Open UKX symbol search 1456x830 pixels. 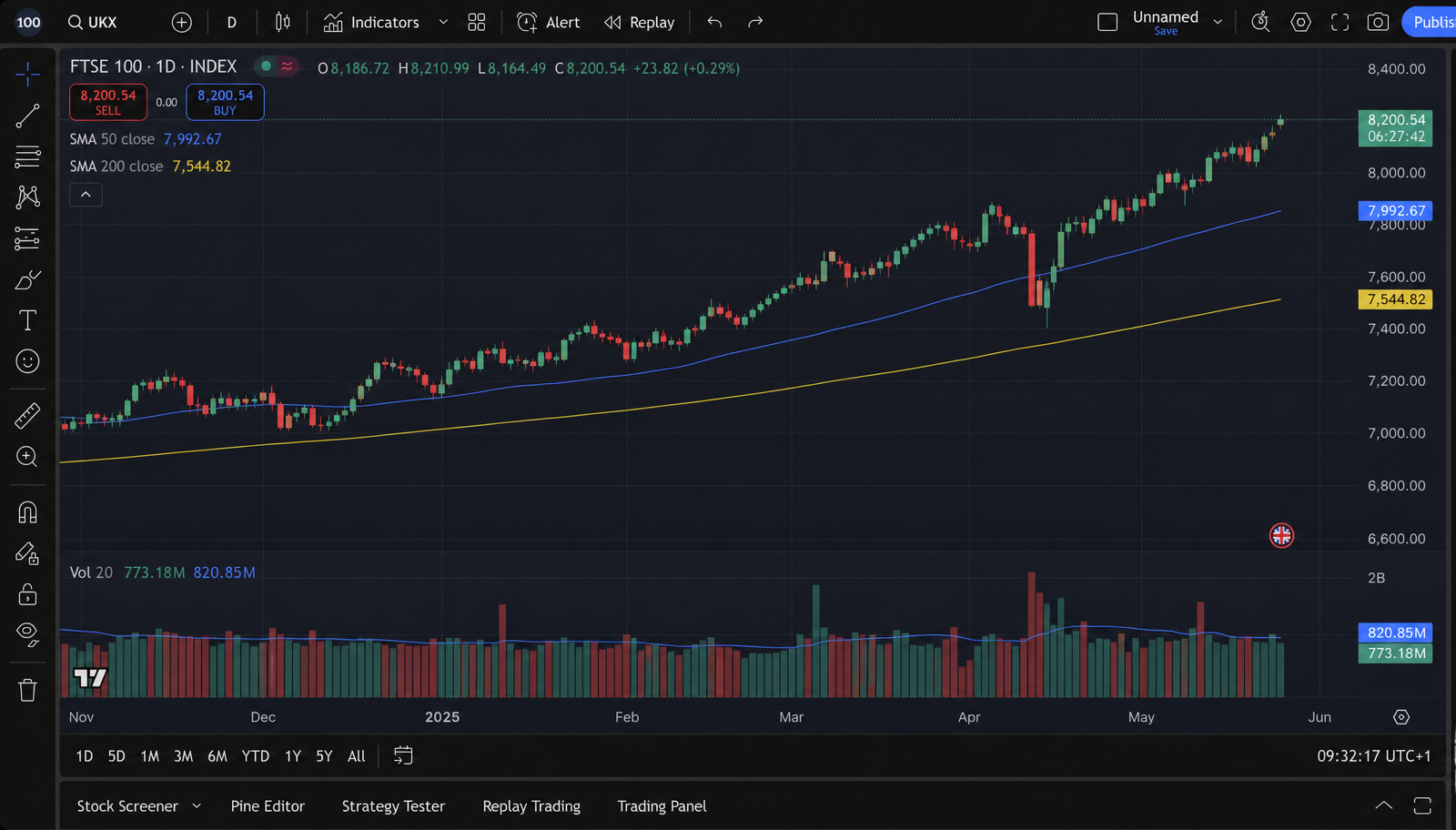(92, 22)
